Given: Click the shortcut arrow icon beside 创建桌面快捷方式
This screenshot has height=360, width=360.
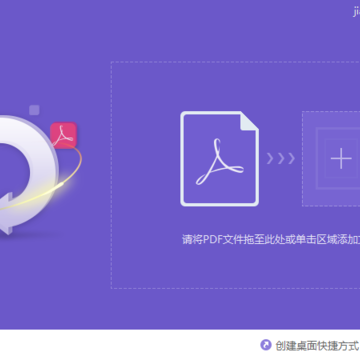Looking at the screenshot, I should 266,346.
